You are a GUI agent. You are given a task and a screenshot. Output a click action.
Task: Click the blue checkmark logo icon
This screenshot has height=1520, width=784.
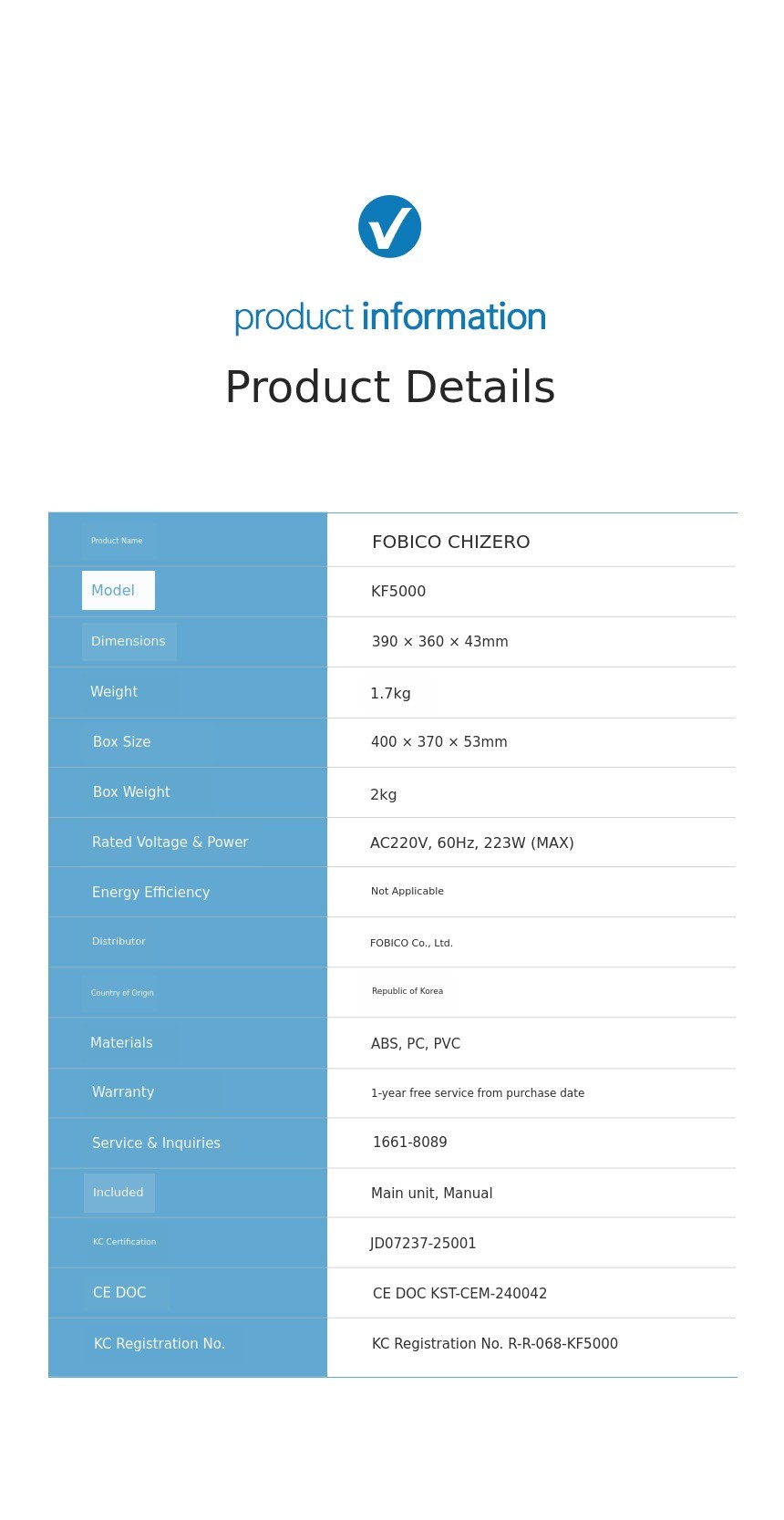pyautogui.click(x=389, y=227)
